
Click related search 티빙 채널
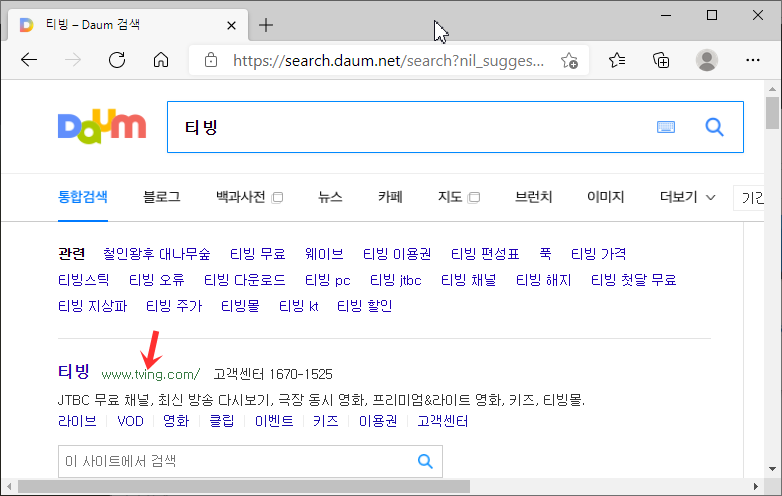click(468, 280)
